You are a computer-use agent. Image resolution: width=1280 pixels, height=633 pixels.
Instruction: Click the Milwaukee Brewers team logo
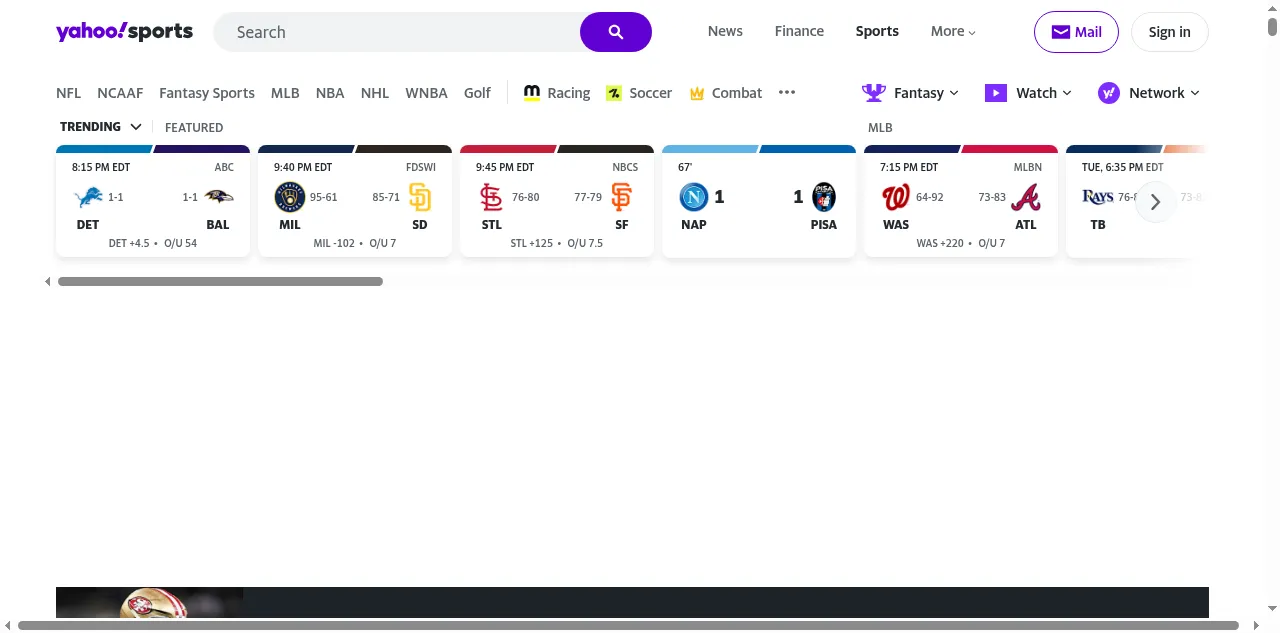[x=290, y=197]
